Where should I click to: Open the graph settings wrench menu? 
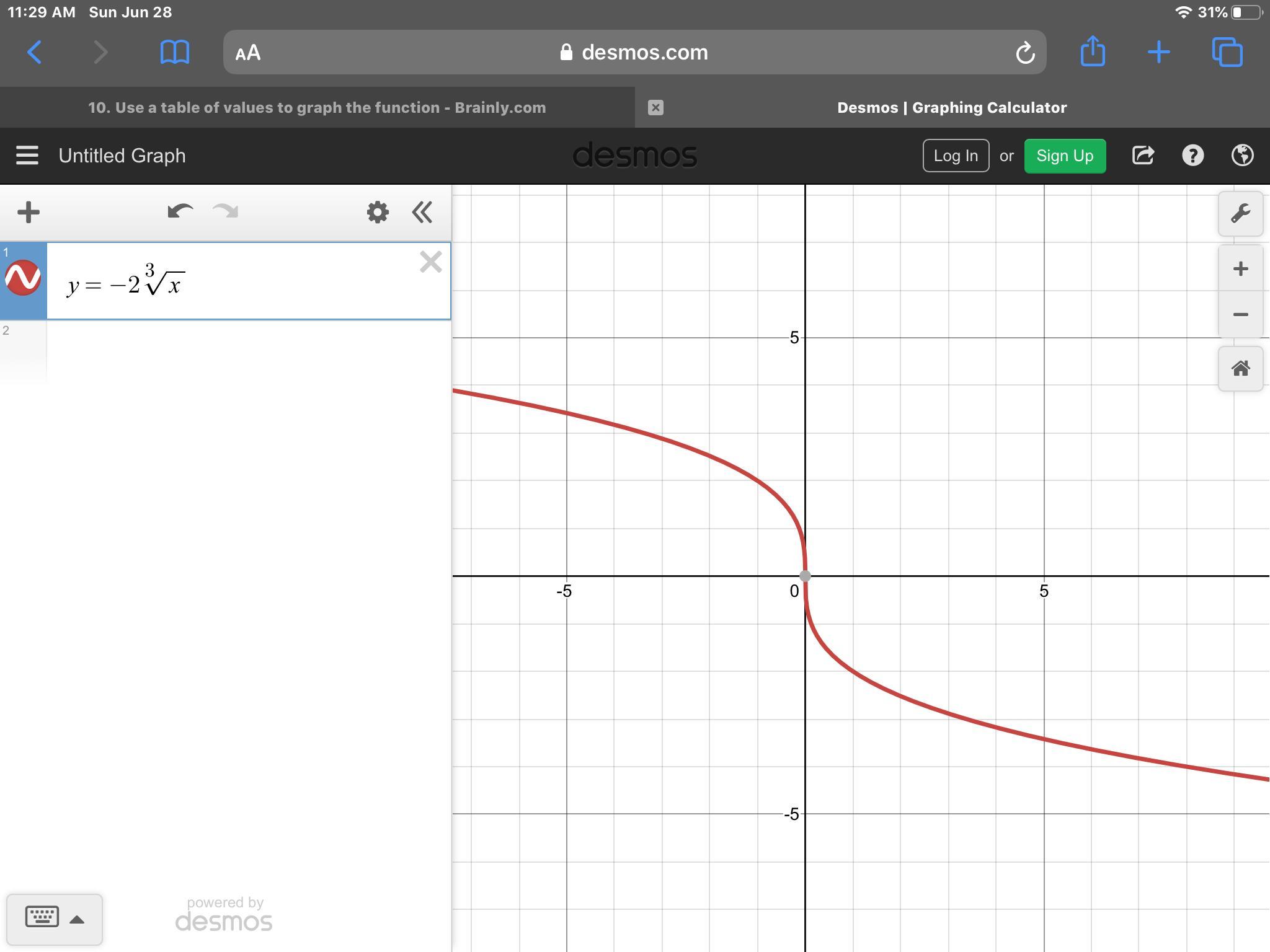[1240, 214]
